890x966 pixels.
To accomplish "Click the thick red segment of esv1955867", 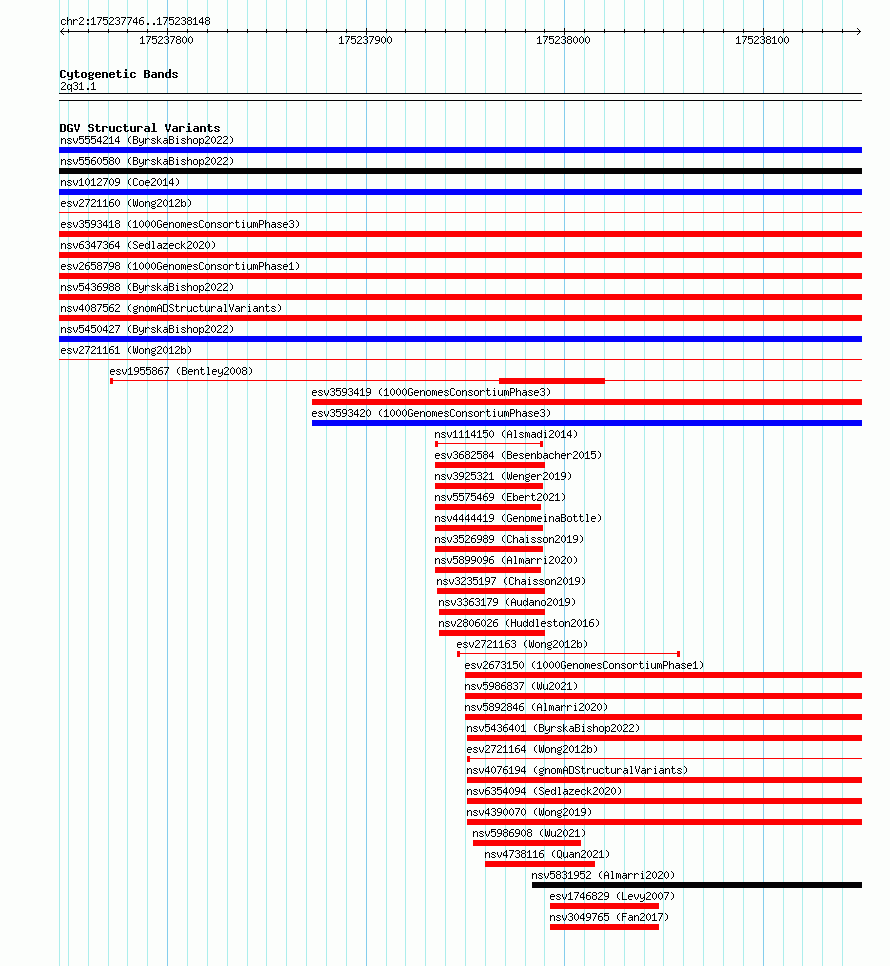I will [x=552, y=381].
